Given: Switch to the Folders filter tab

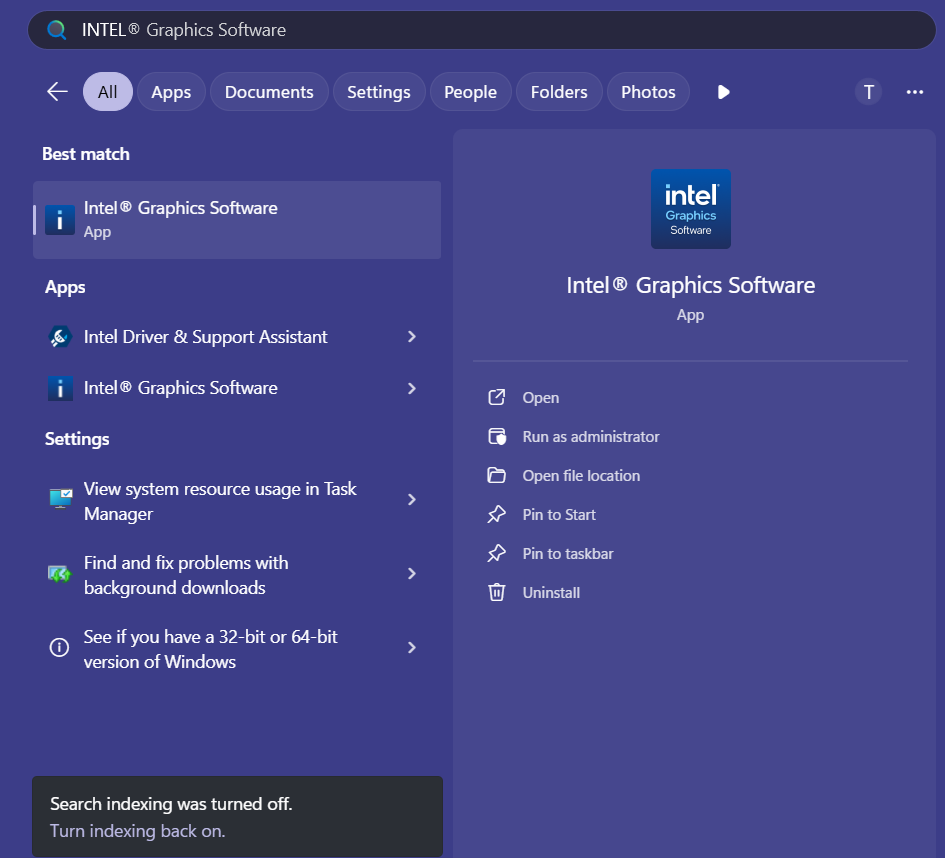Looking at the screenshot, I should click(x=559, y=92).
